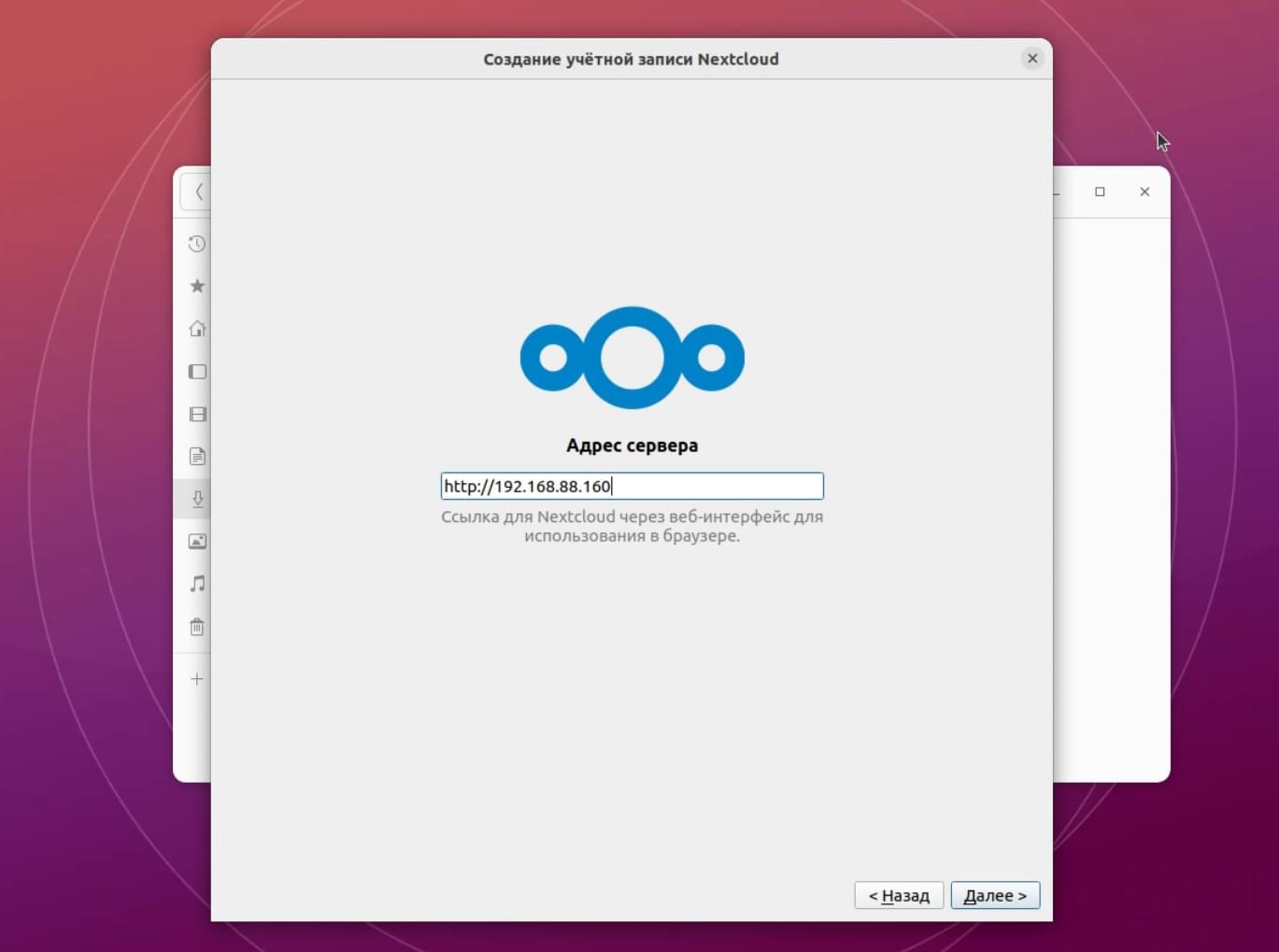Close the Nextcloud account creation dialog
Image resolution: width=1279 pixels, height=952 pixels.
1032,58
